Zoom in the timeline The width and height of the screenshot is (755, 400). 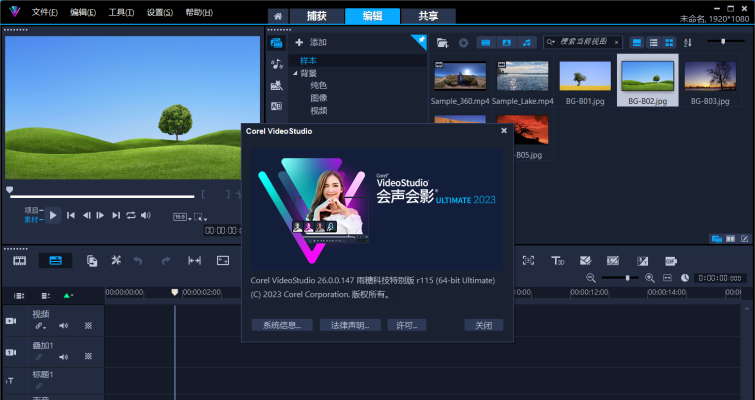click(x=650, y=278)
